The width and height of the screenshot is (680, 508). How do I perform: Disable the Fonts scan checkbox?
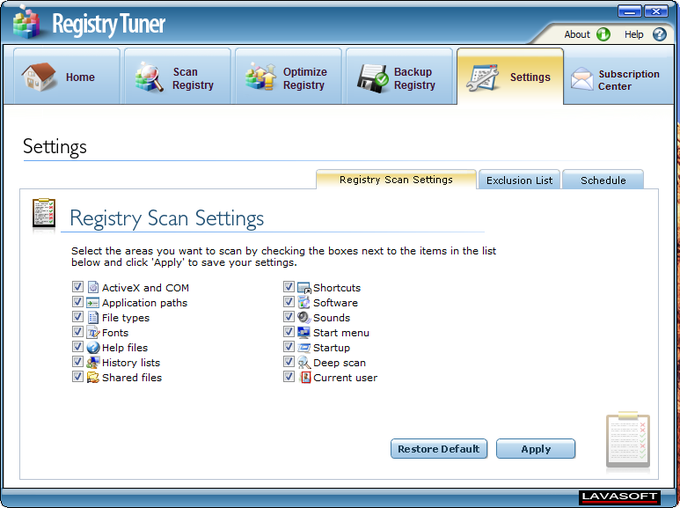click(x=78, y=332)
